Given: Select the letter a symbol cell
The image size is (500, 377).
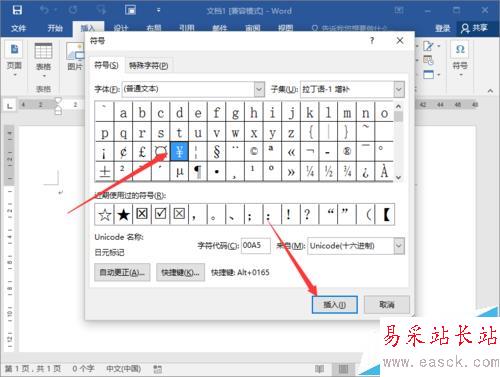Looking at the screenshot, I should click(x=123, y=113).
